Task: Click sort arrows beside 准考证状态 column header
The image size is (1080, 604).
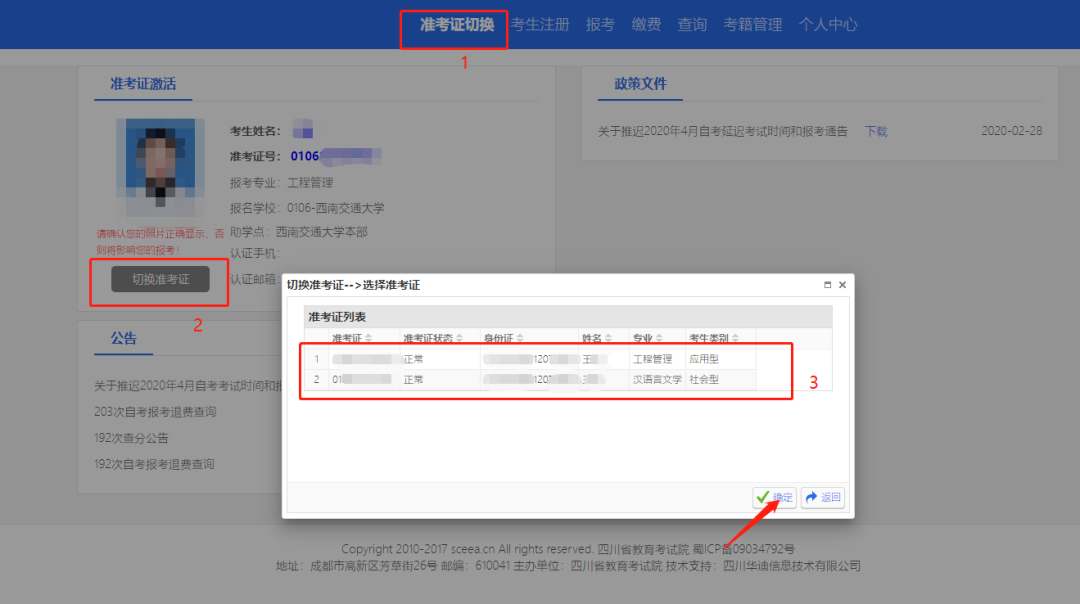Action: 458,336
